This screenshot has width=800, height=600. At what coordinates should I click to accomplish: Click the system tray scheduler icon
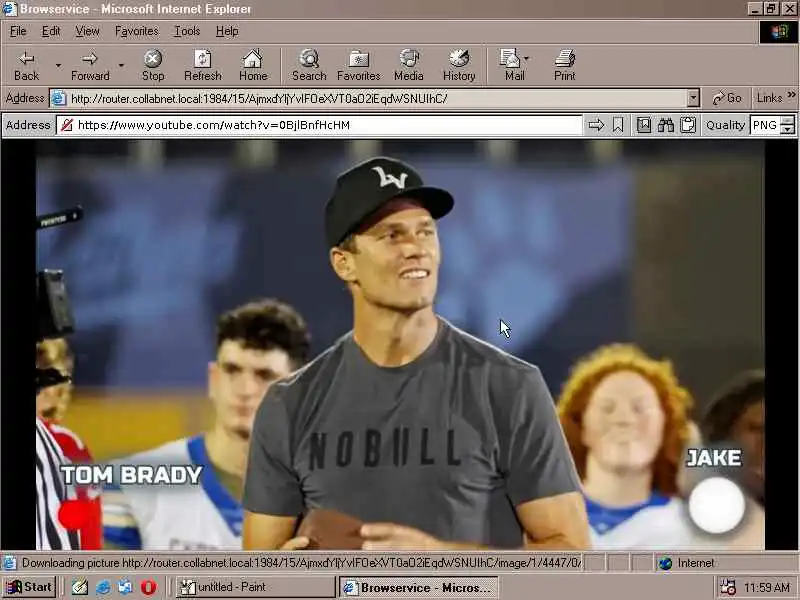click(728, 587)
